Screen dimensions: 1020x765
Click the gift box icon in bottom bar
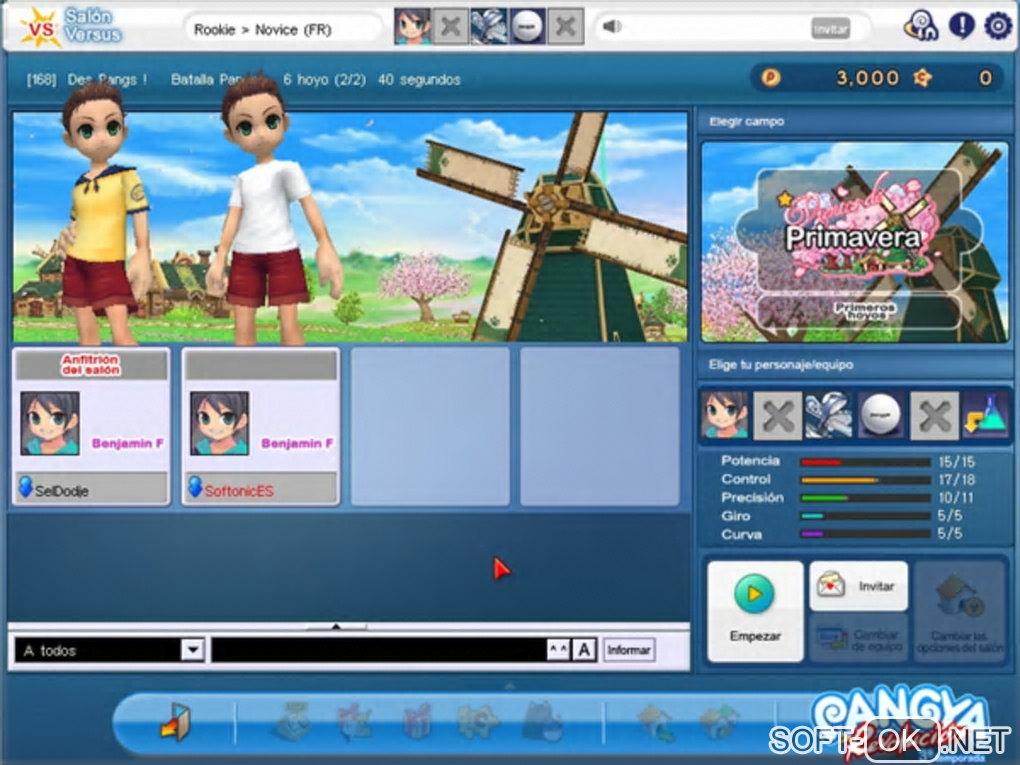point(418,721)
